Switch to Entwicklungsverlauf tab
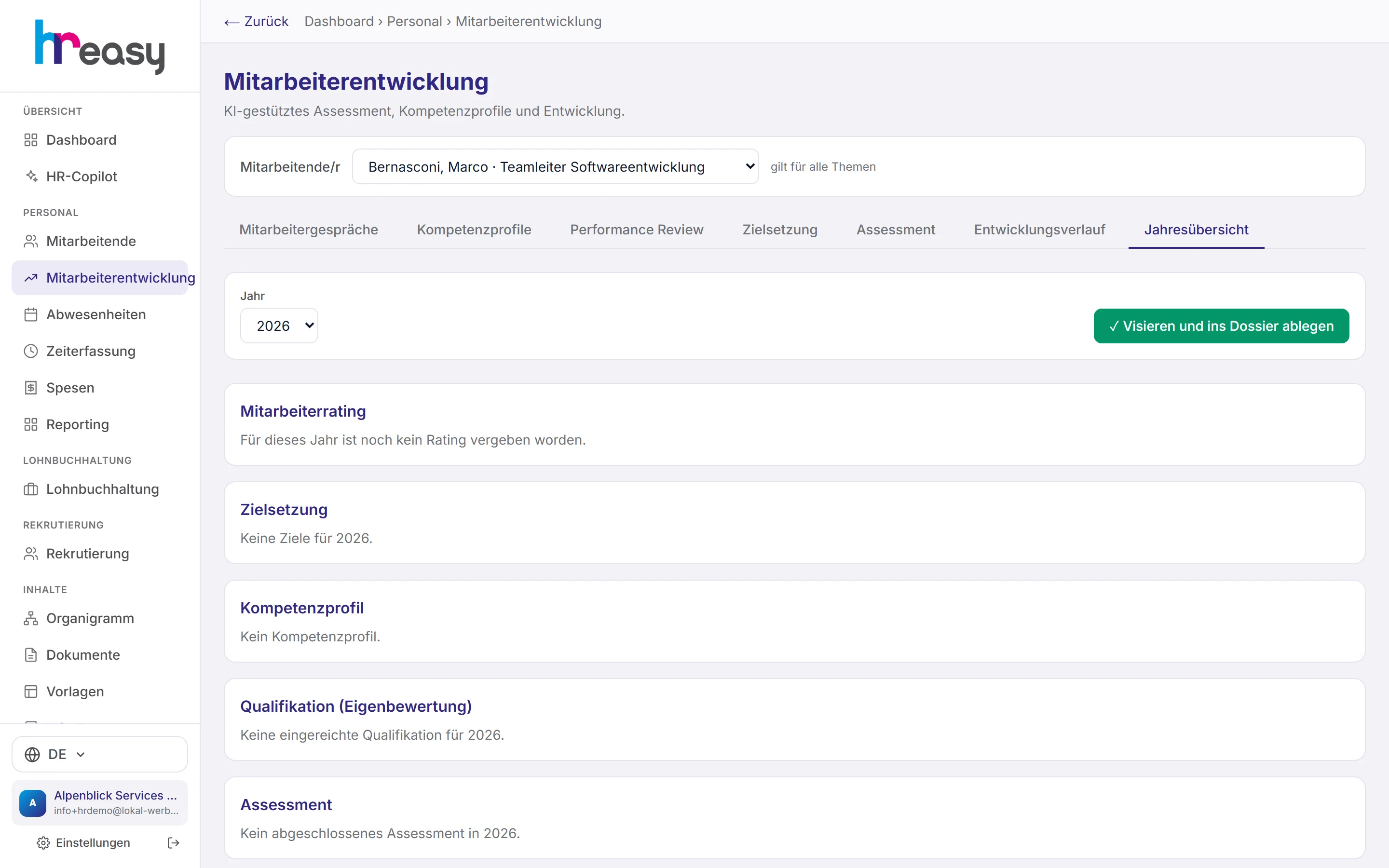The image size is (1389, 868). pyautogui.click(x=1039, y=230)
